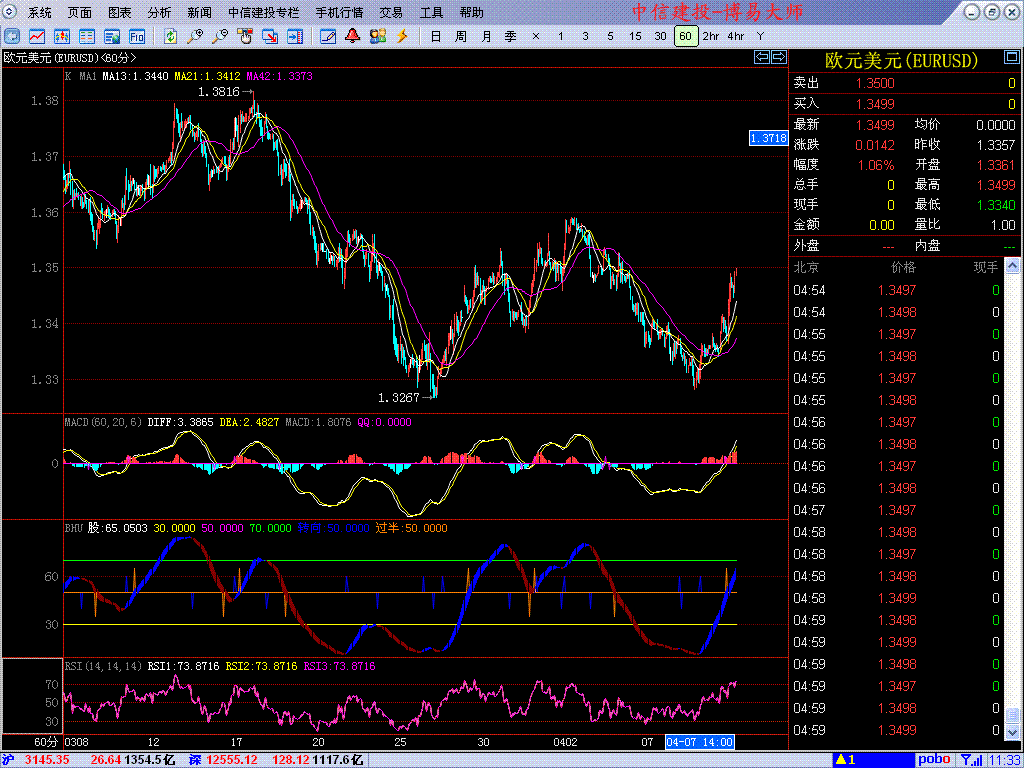Image resolution: width=1024 pixels, height=768 pixels.
Task: Click the F10 info toolbar icon
Action: [x=137, y=36]
